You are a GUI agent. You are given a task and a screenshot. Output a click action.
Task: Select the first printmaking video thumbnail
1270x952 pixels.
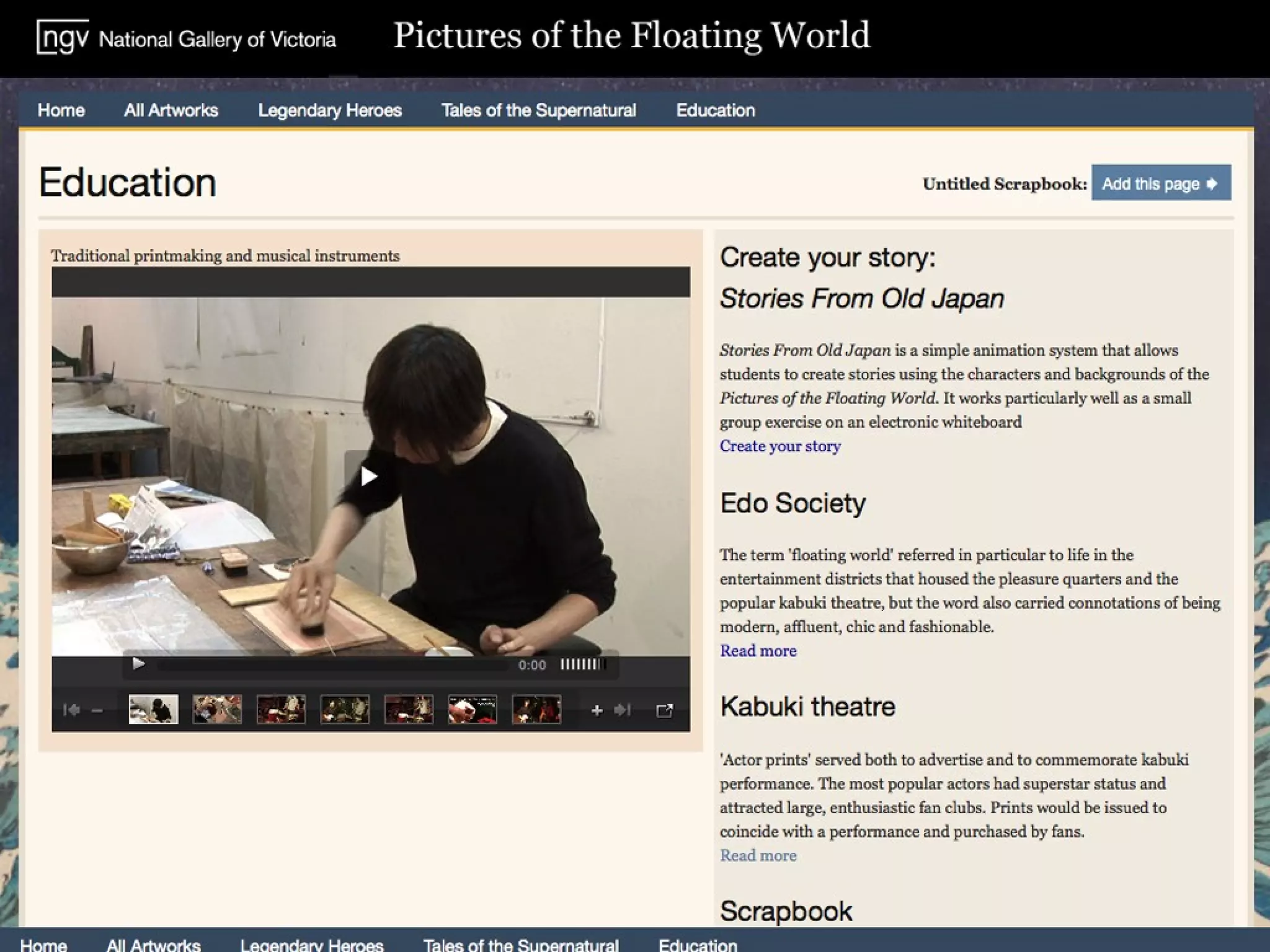153,709
